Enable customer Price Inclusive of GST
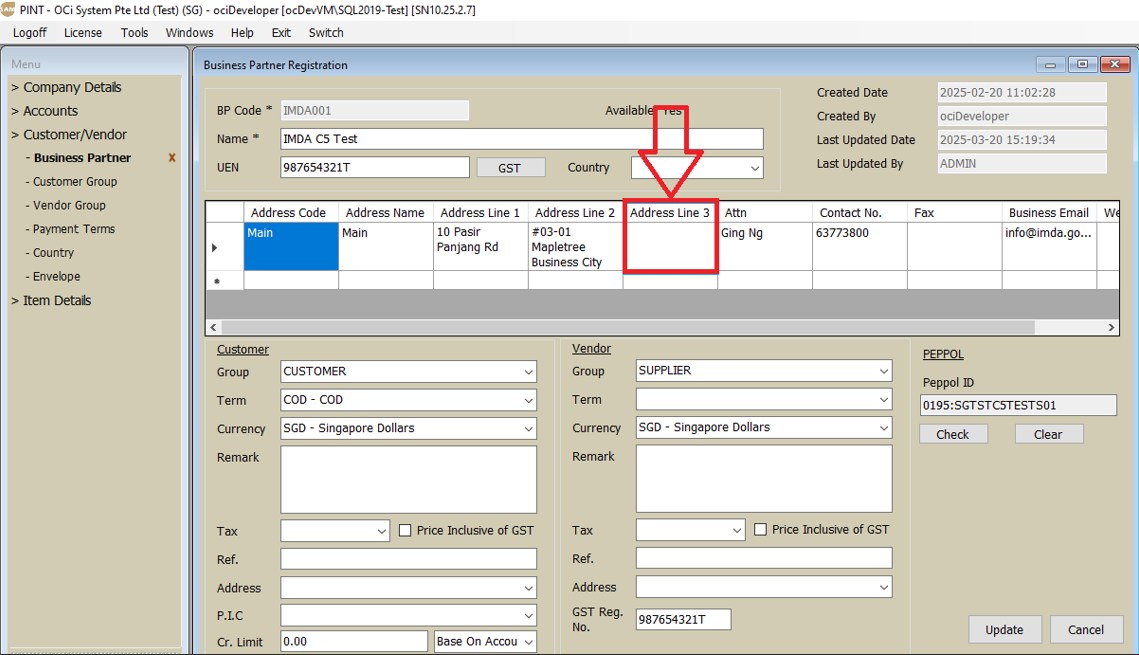The image size is (1139, 655). tap(405, 531)
